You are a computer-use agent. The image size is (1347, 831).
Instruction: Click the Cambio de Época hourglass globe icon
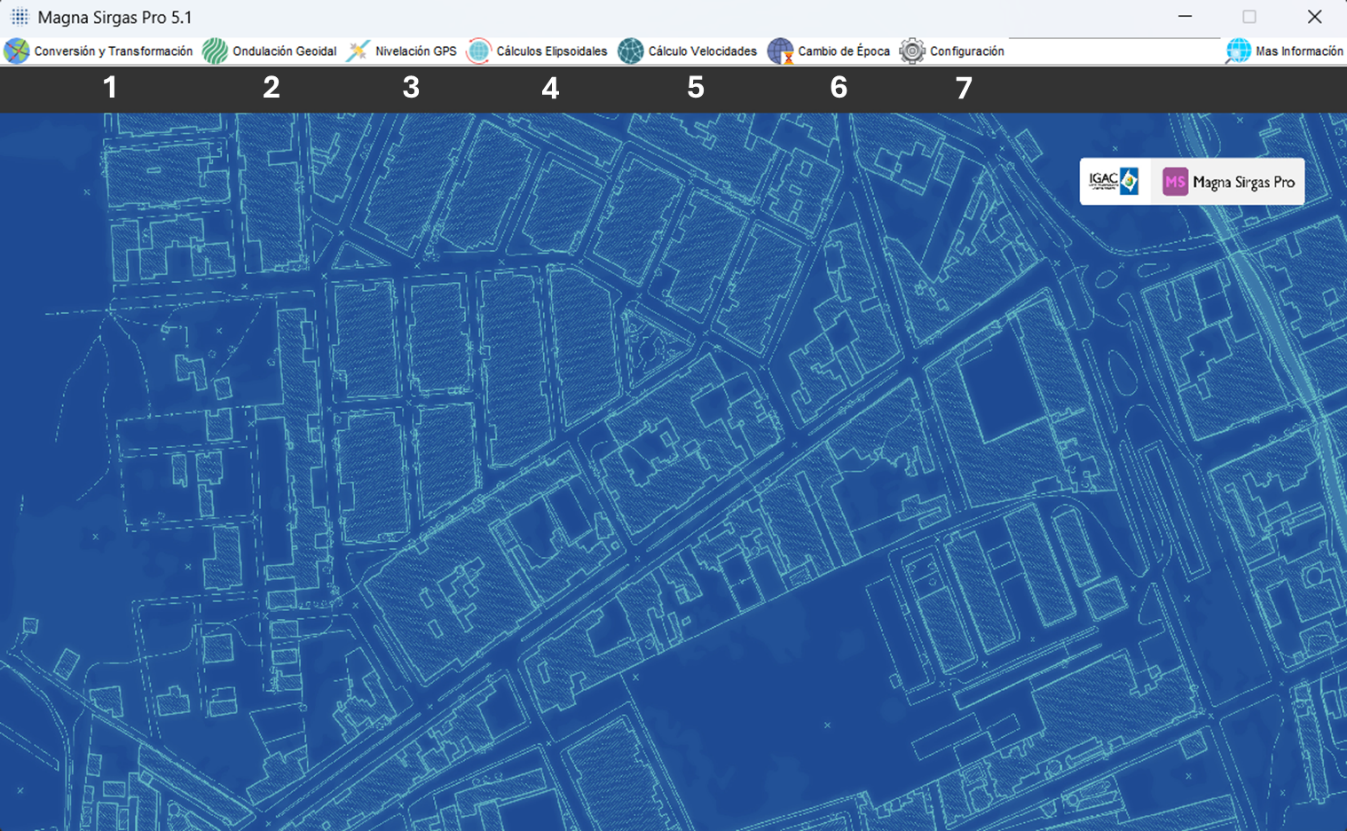(780, 51)
